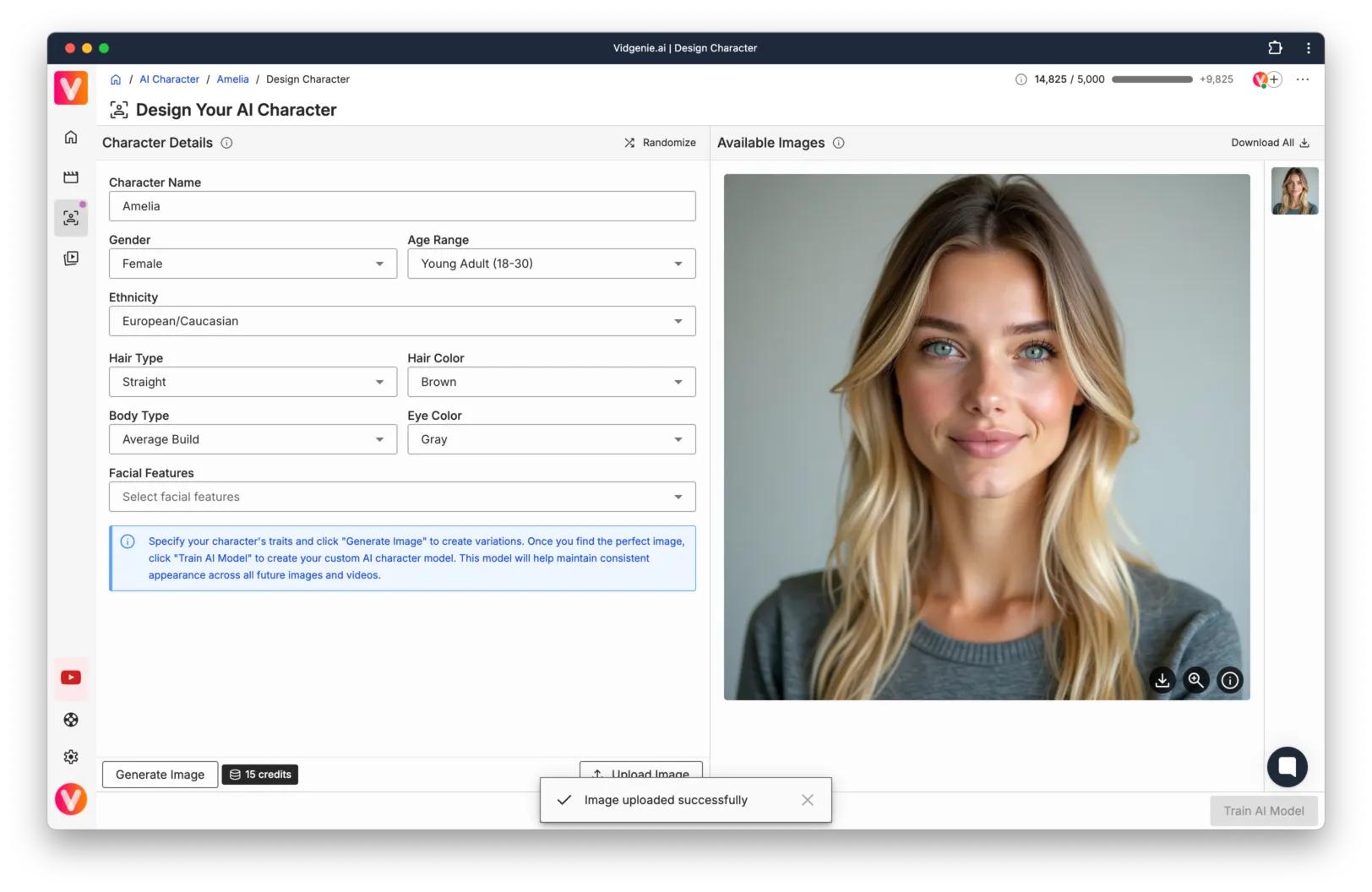This screenshot has width=1372, height=892.
Task: Click the YouTube icon in sidebar
Action: click(71, 677)
